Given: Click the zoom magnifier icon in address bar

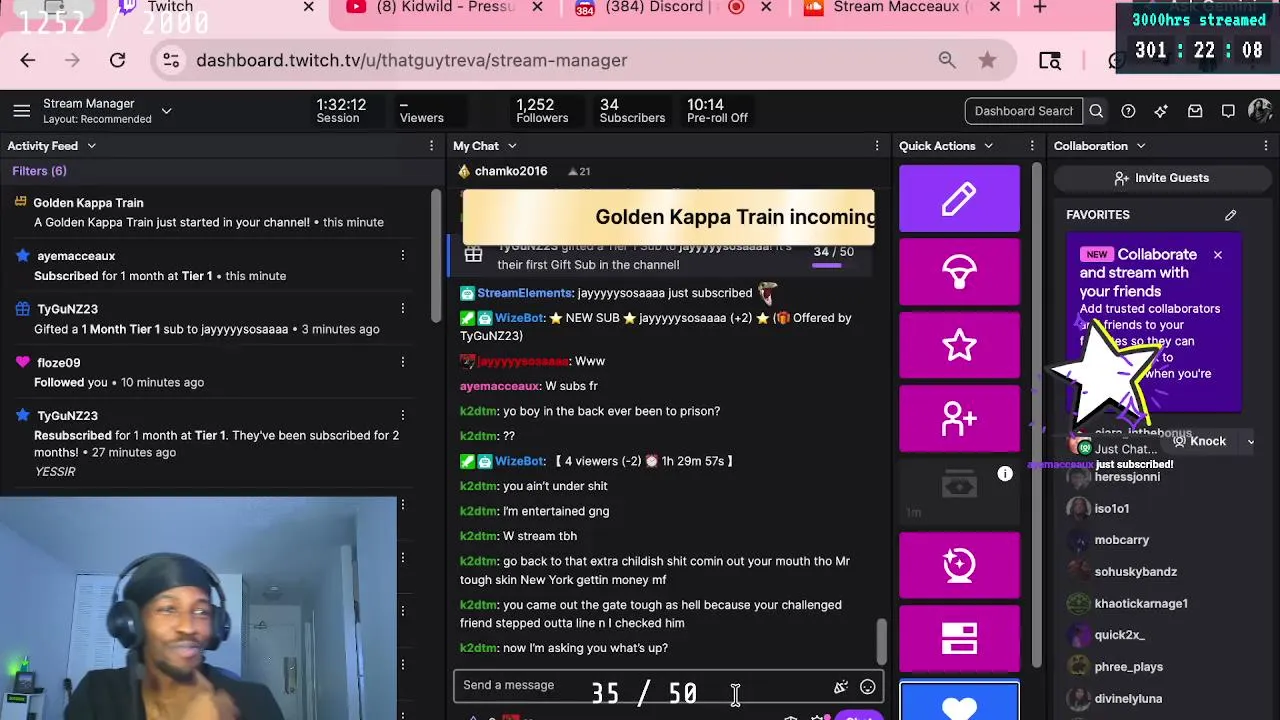Looking at the screenshot, I should pyautogui.click(x=947, y=60).
